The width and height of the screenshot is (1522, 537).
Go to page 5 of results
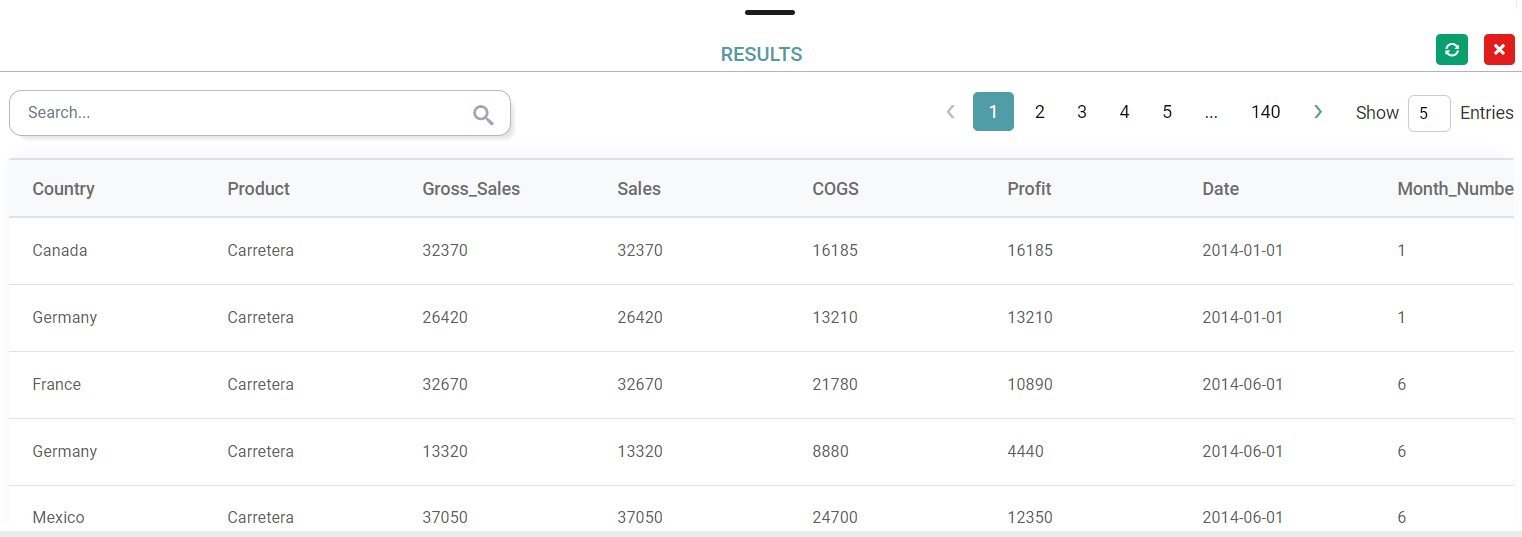point(1167,112)
